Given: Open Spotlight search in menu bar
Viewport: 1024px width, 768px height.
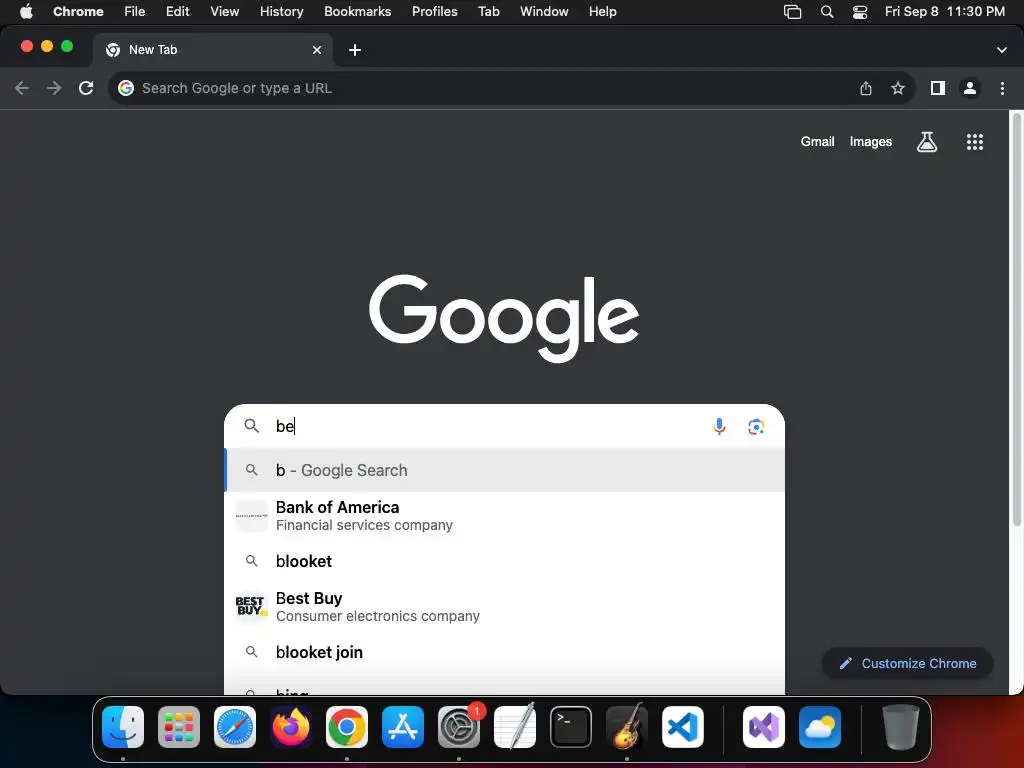Looking at the screenshot, I should (827, 12).
